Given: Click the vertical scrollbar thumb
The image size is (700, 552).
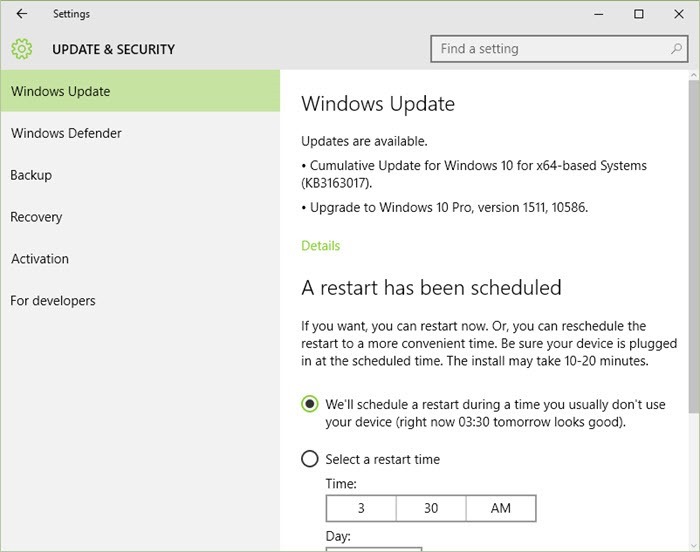Looking at the screenshot, I should click(x=694, y=247).
